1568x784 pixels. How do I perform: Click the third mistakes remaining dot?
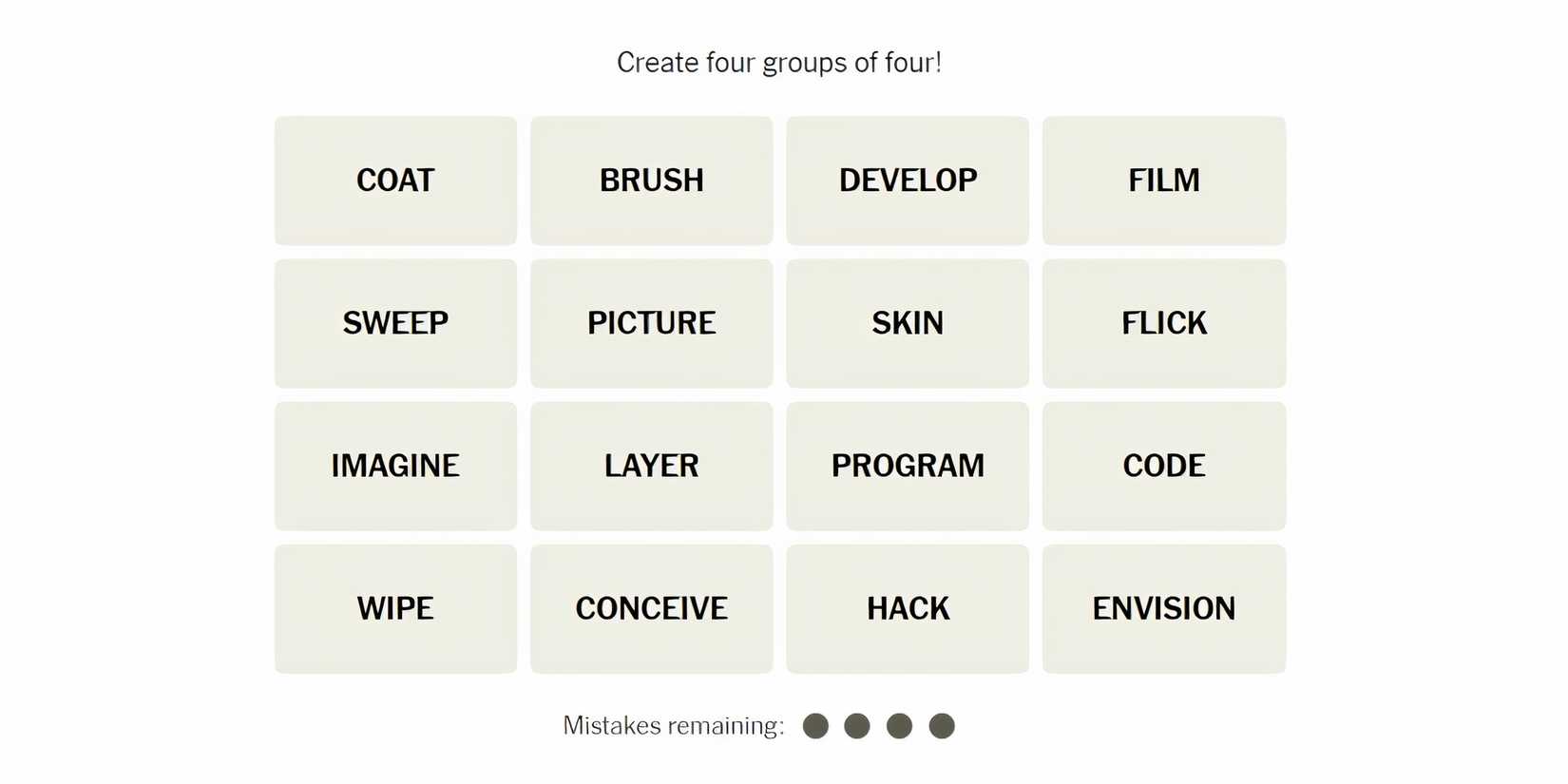point(899,726)
